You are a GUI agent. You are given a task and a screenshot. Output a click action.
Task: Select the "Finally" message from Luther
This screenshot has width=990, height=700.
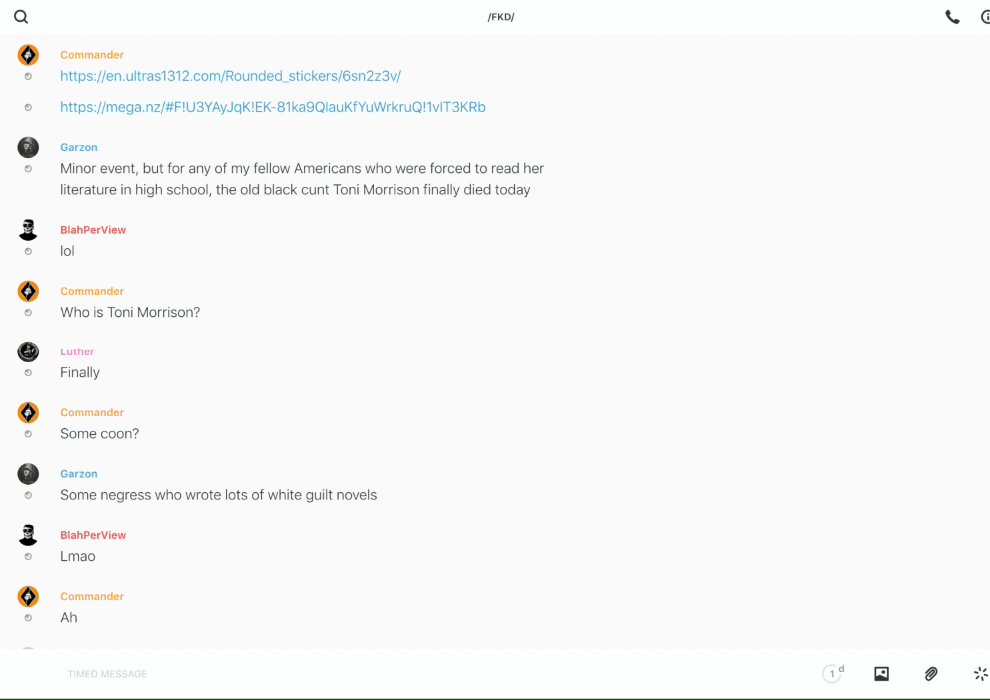[80, 373]
